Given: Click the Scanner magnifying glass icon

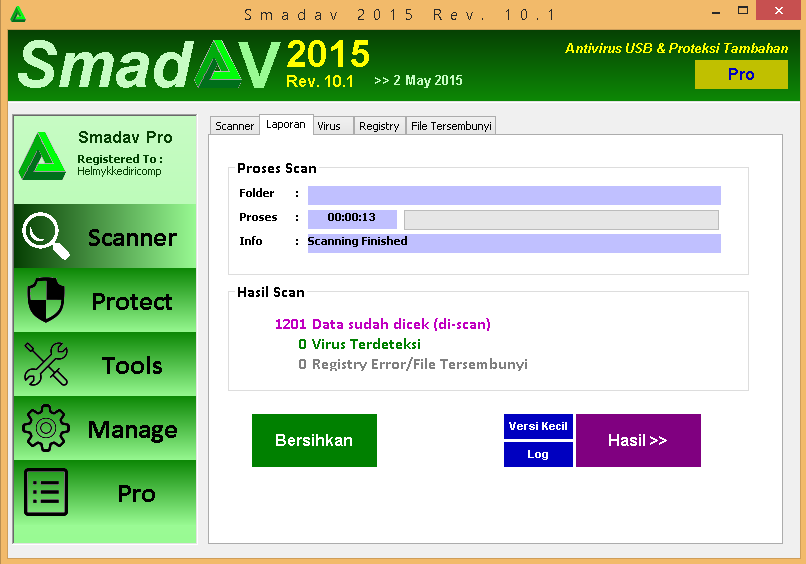Looking at the screenshot, I should pos(46,235).
